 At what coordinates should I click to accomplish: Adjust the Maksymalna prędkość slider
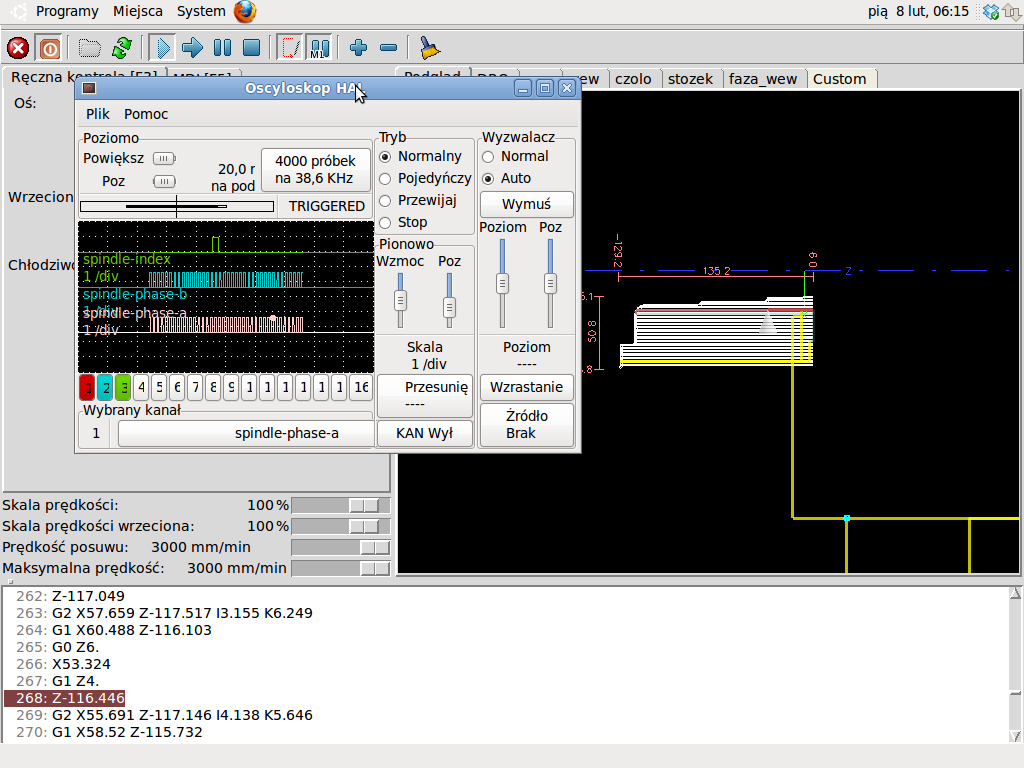[341, 568]
